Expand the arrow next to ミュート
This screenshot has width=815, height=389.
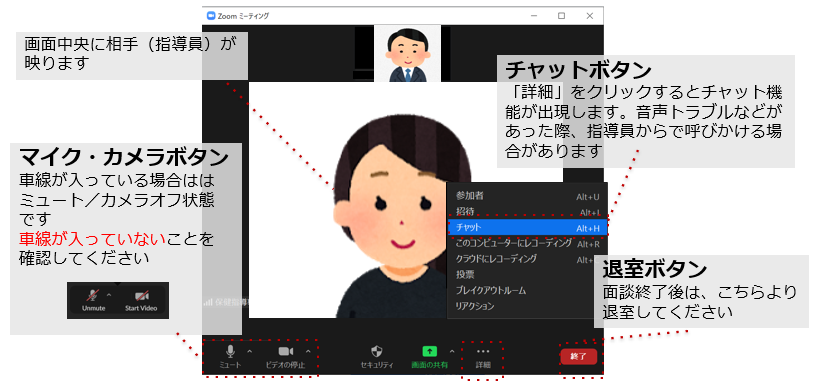[x=249, y=352]
